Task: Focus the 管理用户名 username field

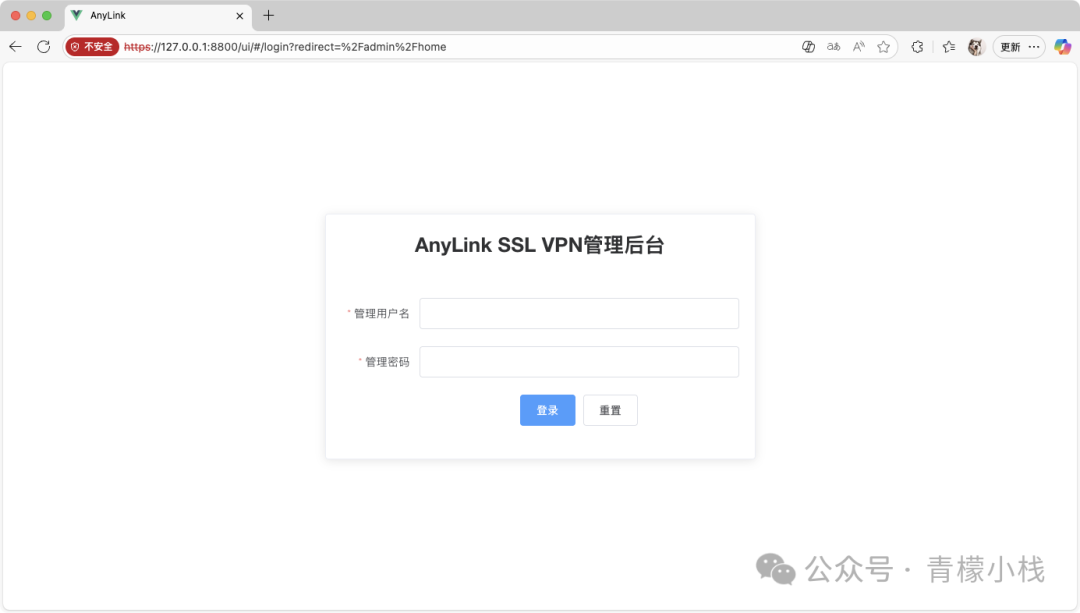Action: pos(579,313)
